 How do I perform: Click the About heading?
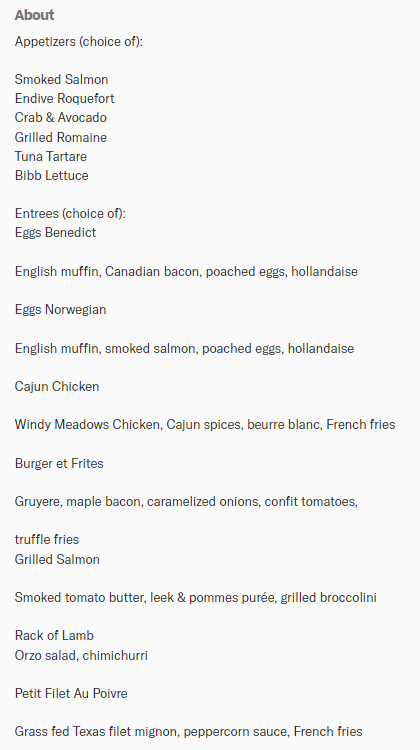34,15
